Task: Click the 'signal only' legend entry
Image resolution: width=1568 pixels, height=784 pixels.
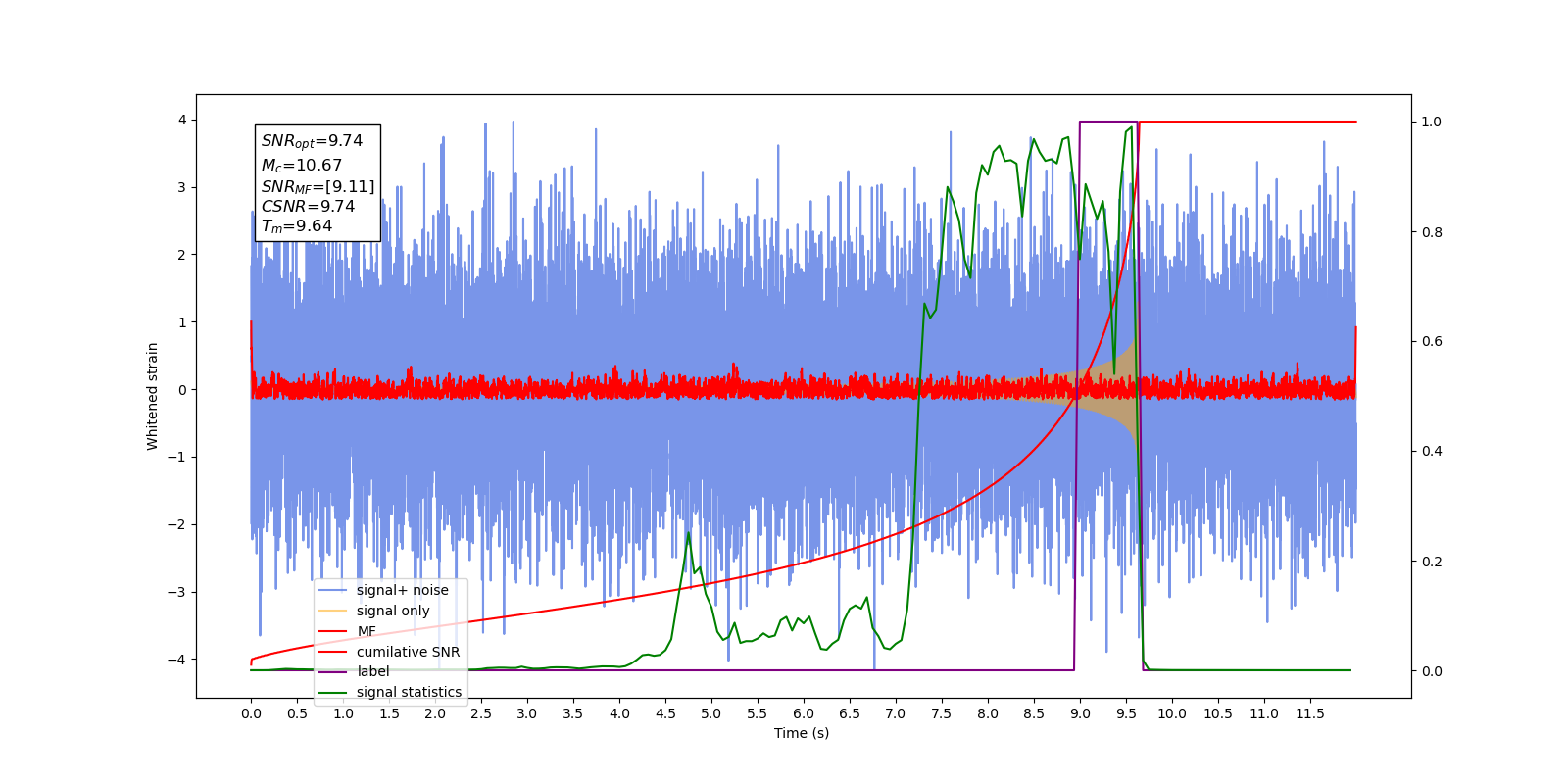Action: point(374,611)
